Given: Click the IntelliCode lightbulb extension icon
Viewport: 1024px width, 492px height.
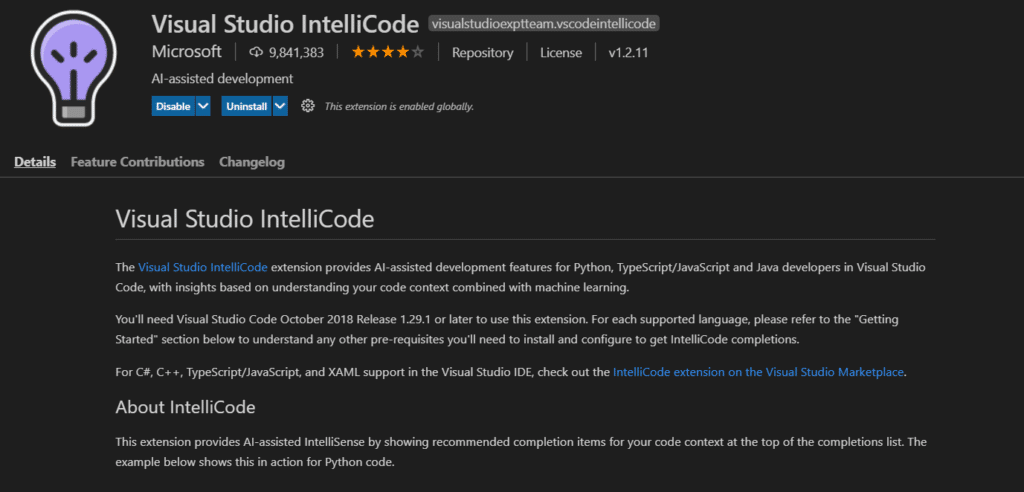Looking at the screenshot, I should (74, 67).
